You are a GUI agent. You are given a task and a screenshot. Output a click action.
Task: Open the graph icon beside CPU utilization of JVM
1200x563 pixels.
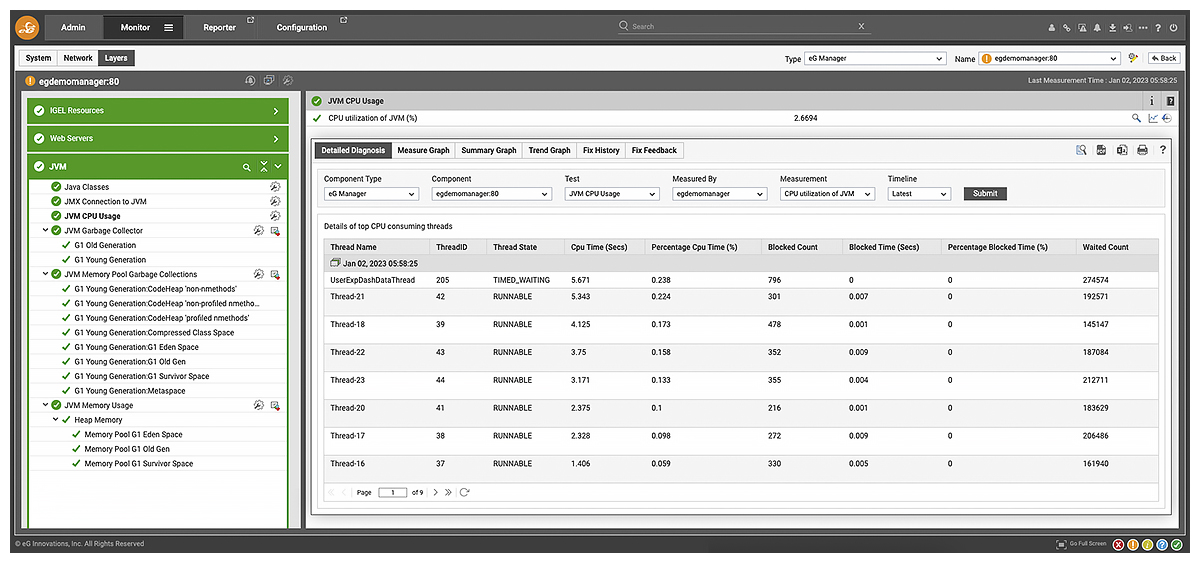point(1153,118)
